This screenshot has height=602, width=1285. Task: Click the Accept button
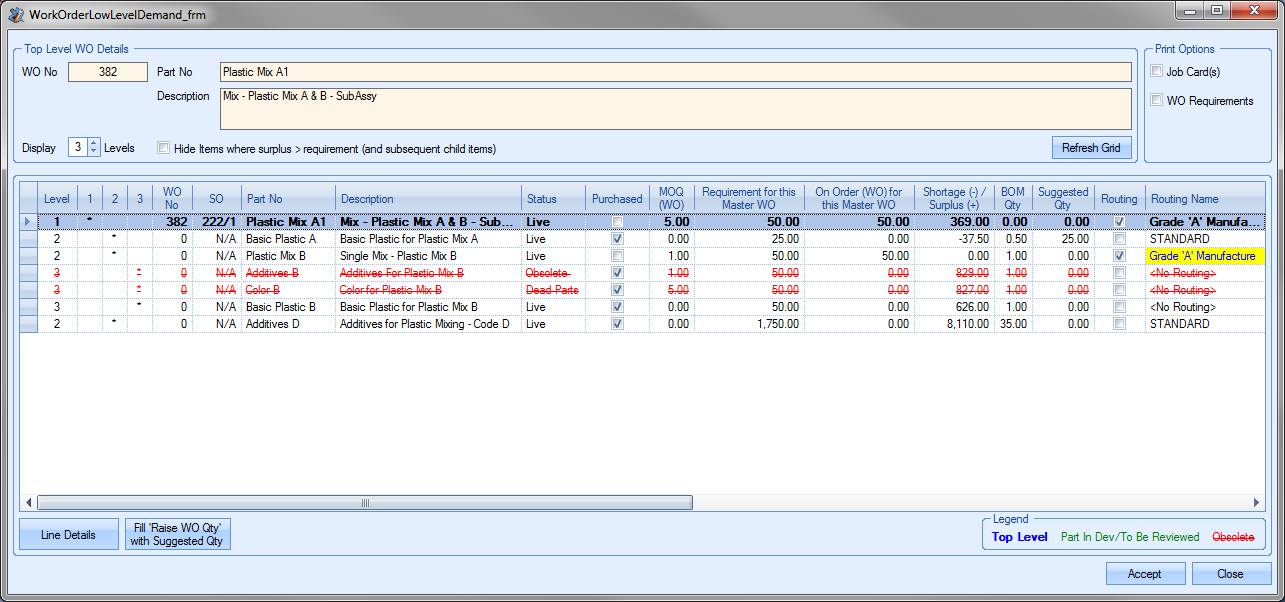point(1145,574)
